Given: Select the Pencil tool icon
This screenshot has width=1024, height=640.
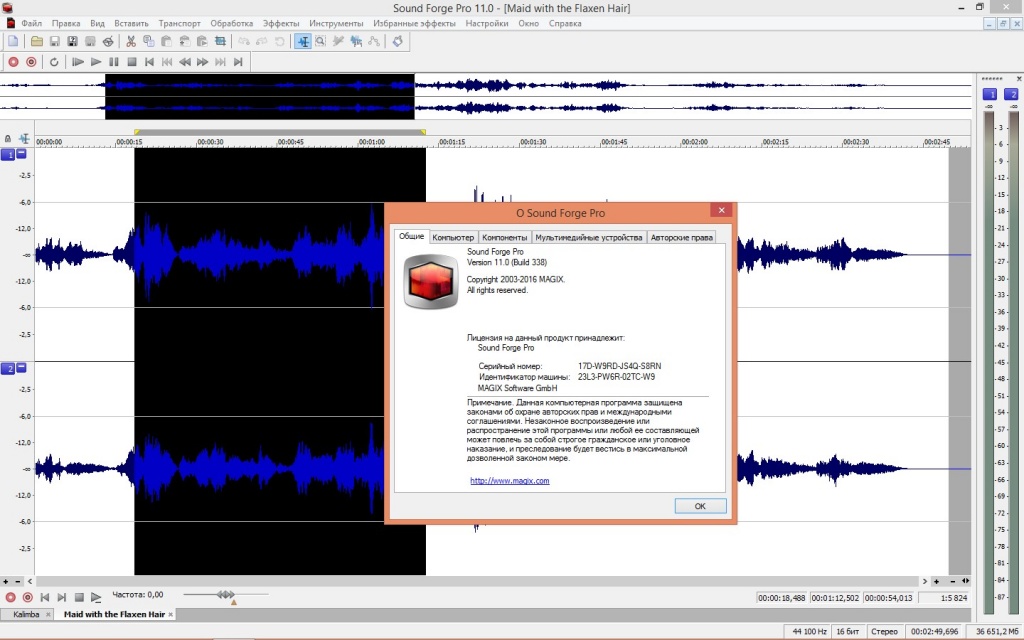Looking at the screenshot, I should [338, 41].
